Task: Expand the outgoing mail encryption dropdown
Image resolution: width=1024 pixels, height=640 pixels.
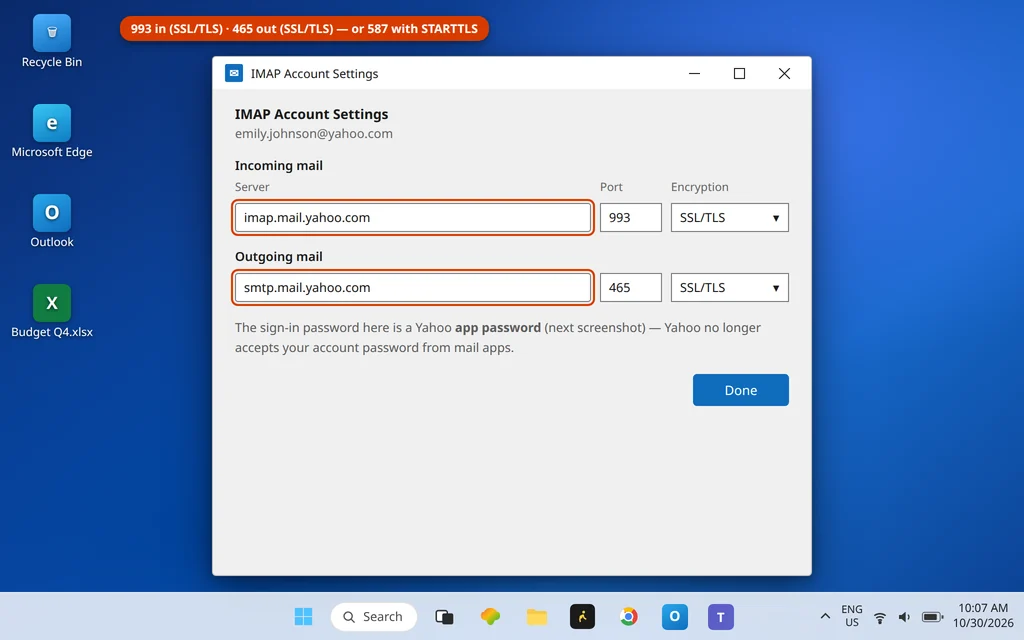Action: click(x=729, y=287)
